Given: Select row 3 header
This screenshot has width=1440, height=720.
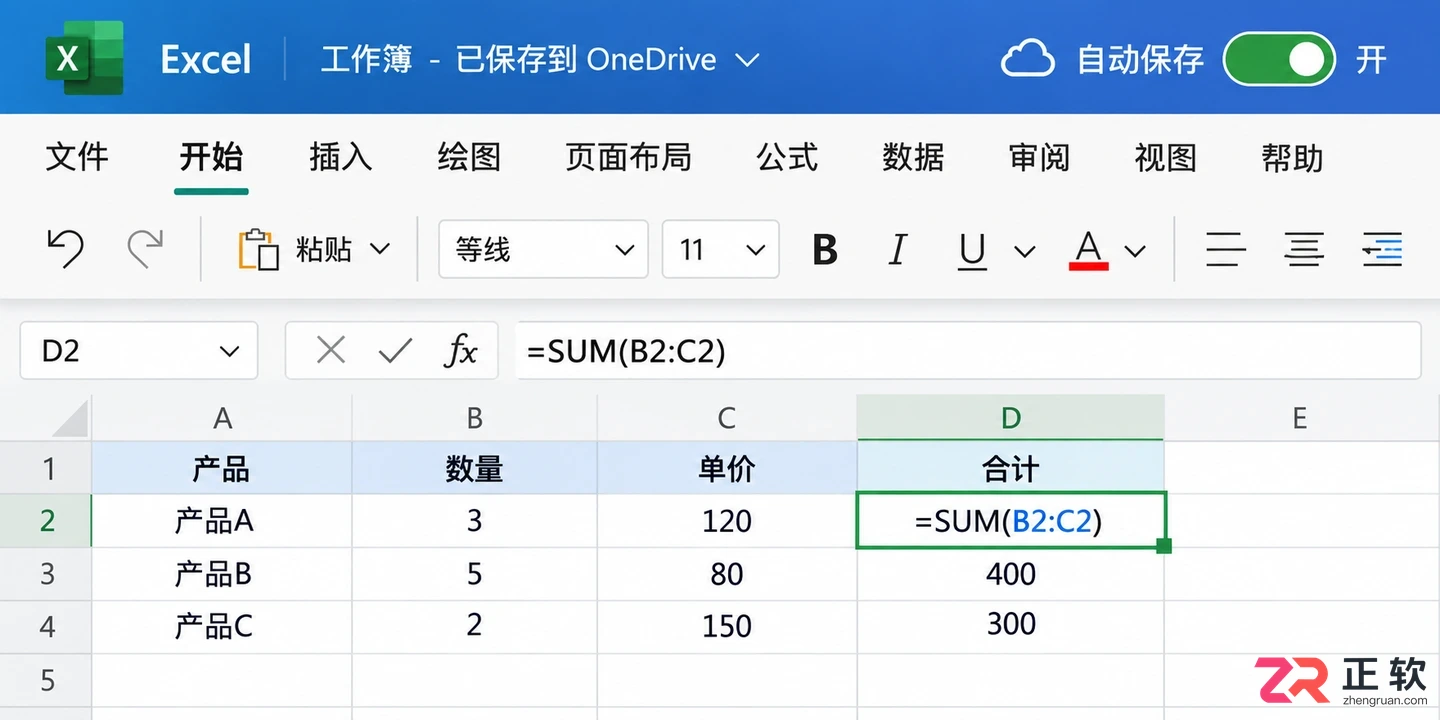Looking at the screenshot, I should pyautogui.click(x=46, y=574).
